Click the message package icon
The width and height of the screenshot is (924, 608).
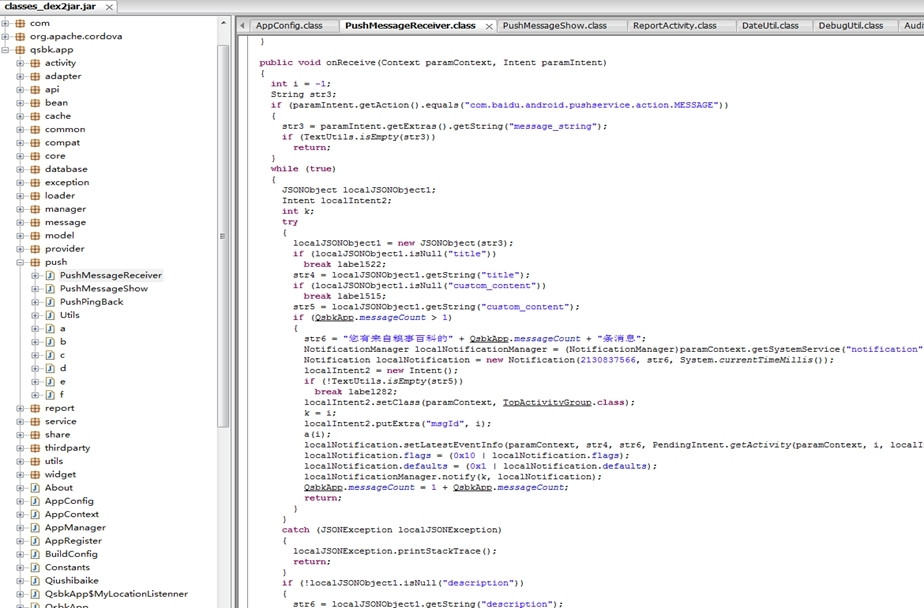[x=35, y=223]
